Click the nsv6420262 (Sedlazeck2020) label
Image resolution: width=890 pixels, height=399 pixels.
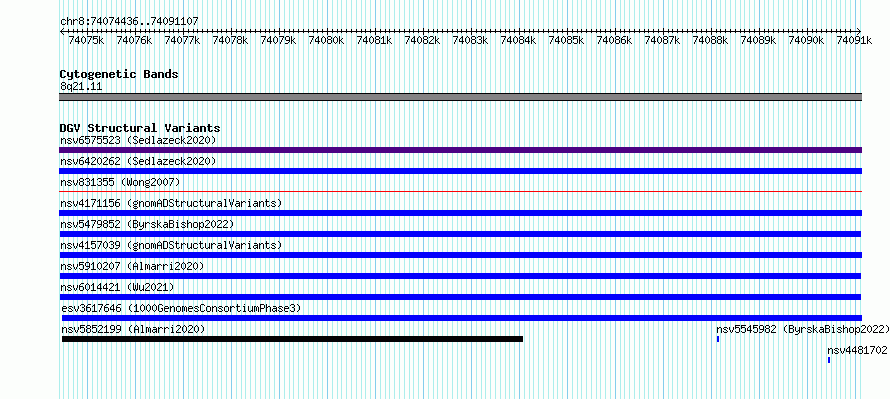(138, 161)
